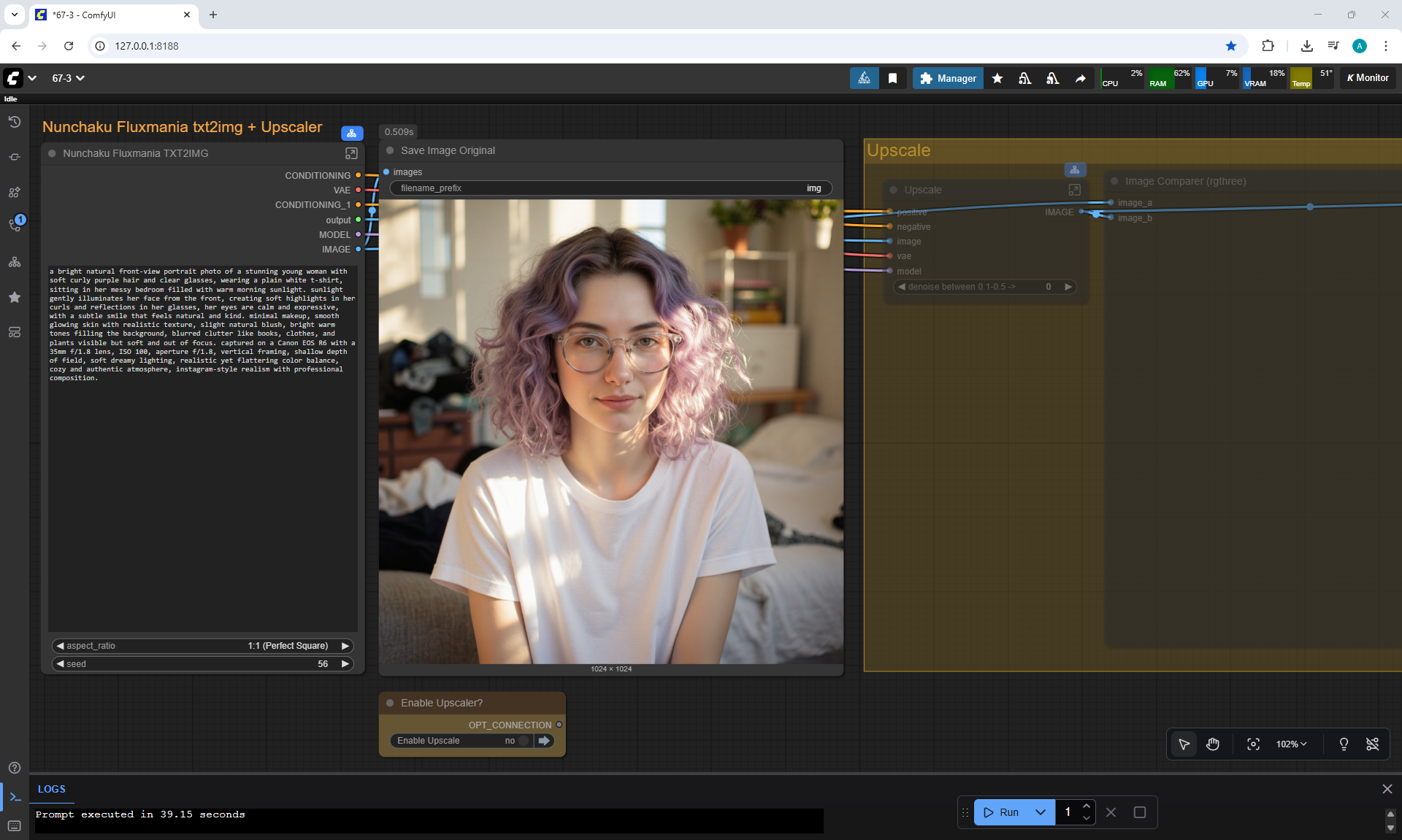
Task: Toggle the logs terminal panel icon
Action: [x=15, y=797]
